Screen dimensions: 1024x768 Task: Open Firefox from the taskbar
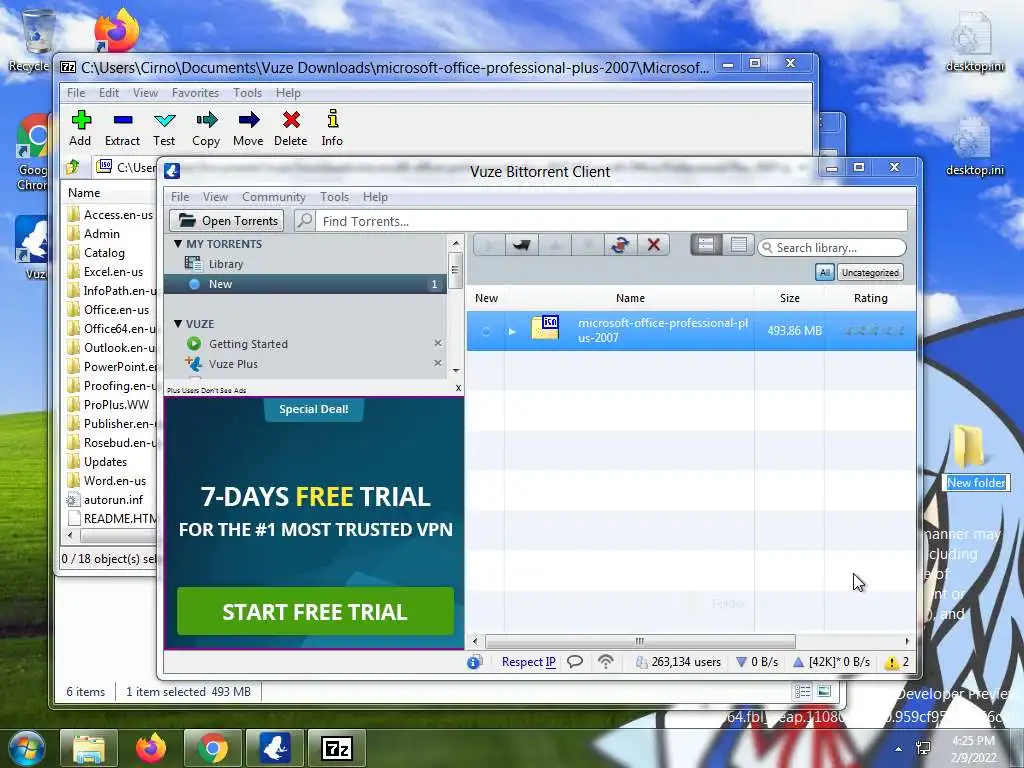(x=151, y=748)
